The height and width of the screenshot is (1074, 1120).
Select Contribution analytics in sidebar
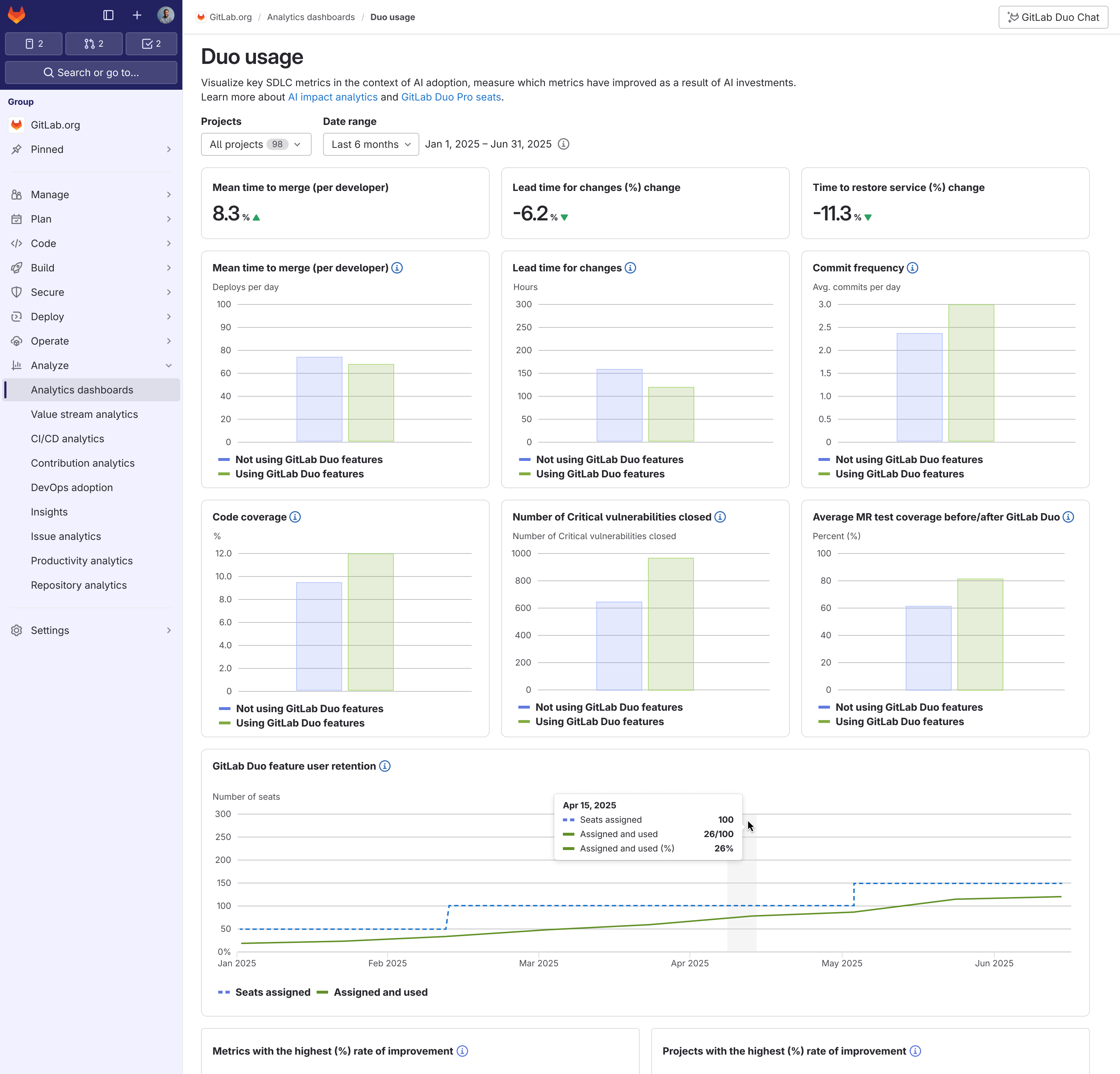pyautogui.click(x=82, y=463)
